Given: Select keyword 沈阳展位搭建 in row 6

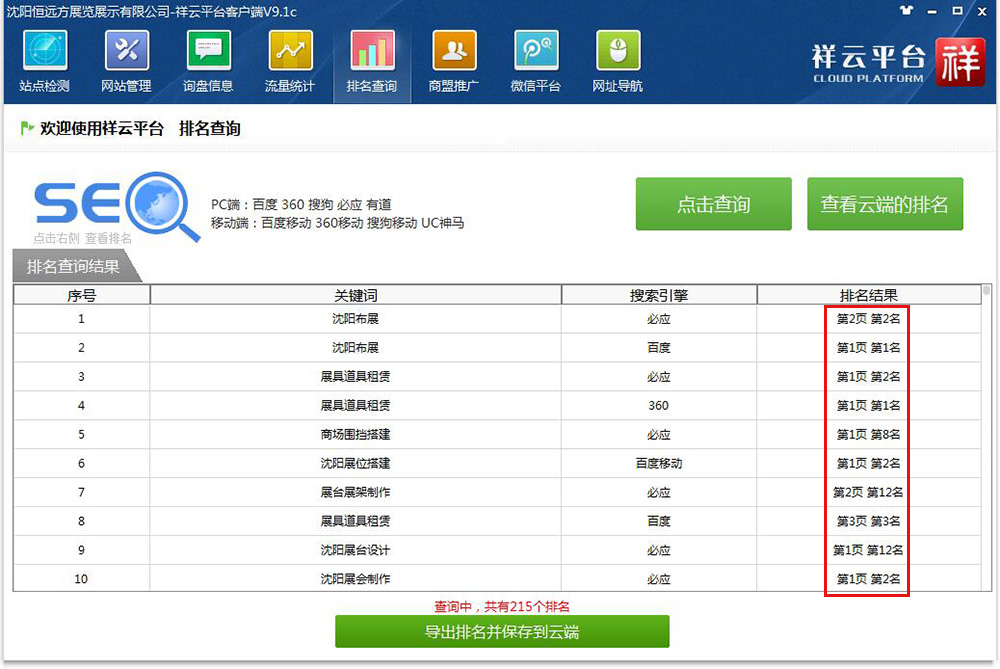Looking at the screenshot, I should (355, 464).
